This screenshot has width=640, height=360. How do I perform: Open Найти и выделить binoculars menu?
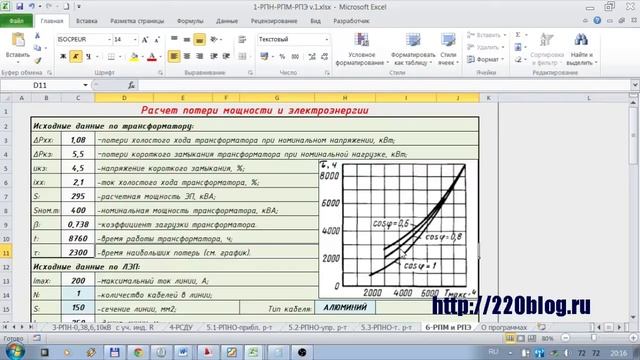(582, 49)
